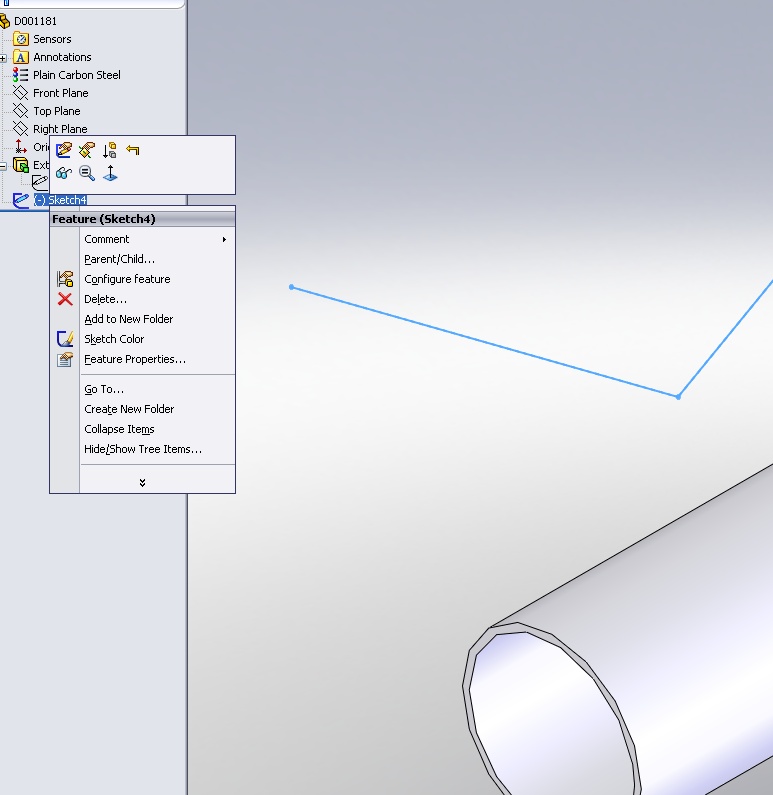The height and width of the screenshot is (795, 773).
Task: Click the Normal To view icon
Action: point(110,173)
